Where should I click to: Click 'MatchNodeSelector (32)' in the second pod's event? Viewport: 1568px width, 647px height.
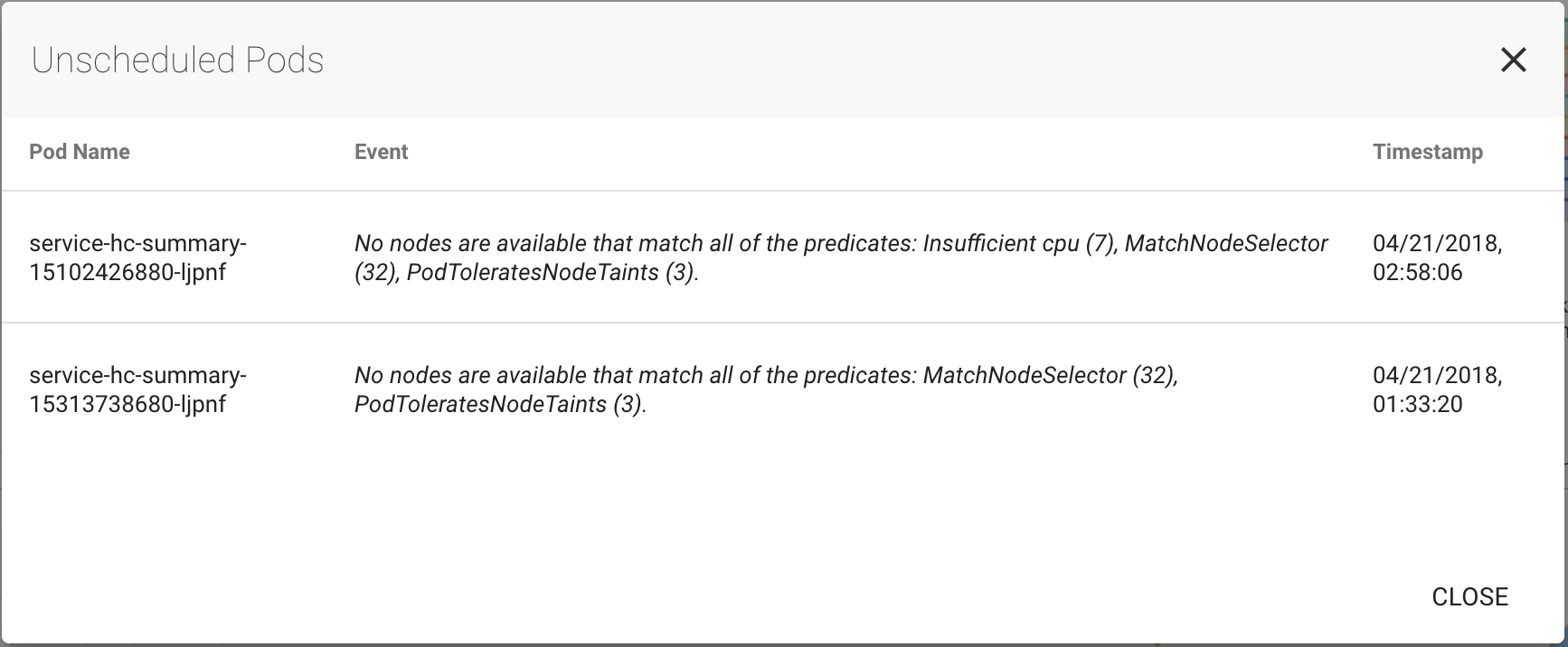1049,376
